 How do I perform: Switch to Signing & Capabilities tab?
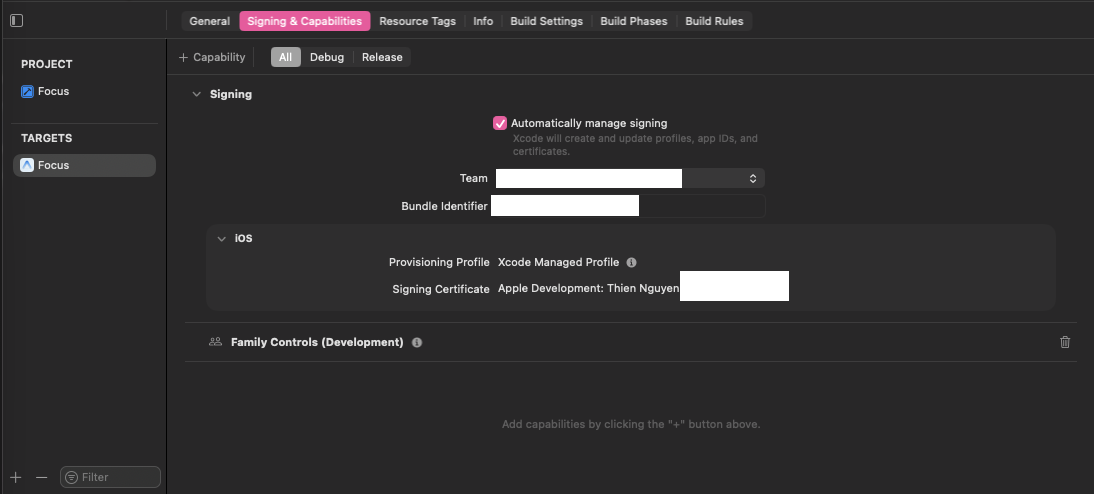[304, 21]
